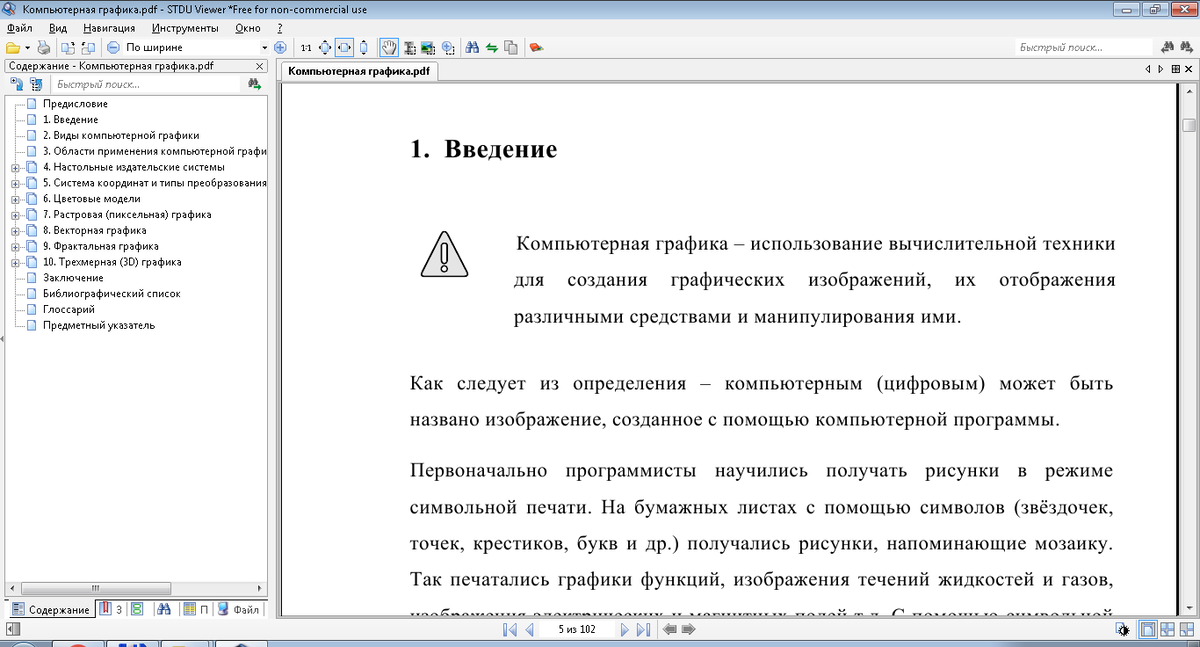Collapse all contents tree nodes icon
Viewport: 1200px width, 647px height.
point(35,86)
